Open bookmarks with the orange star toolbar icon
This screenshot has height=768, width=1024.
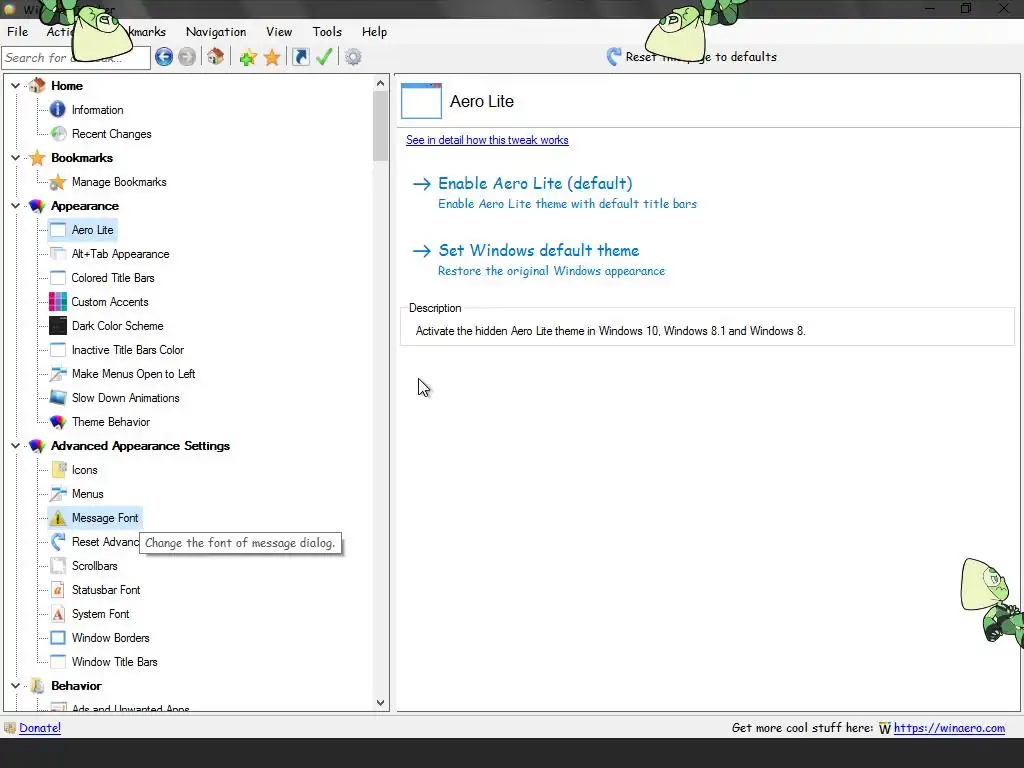(272, 57)
